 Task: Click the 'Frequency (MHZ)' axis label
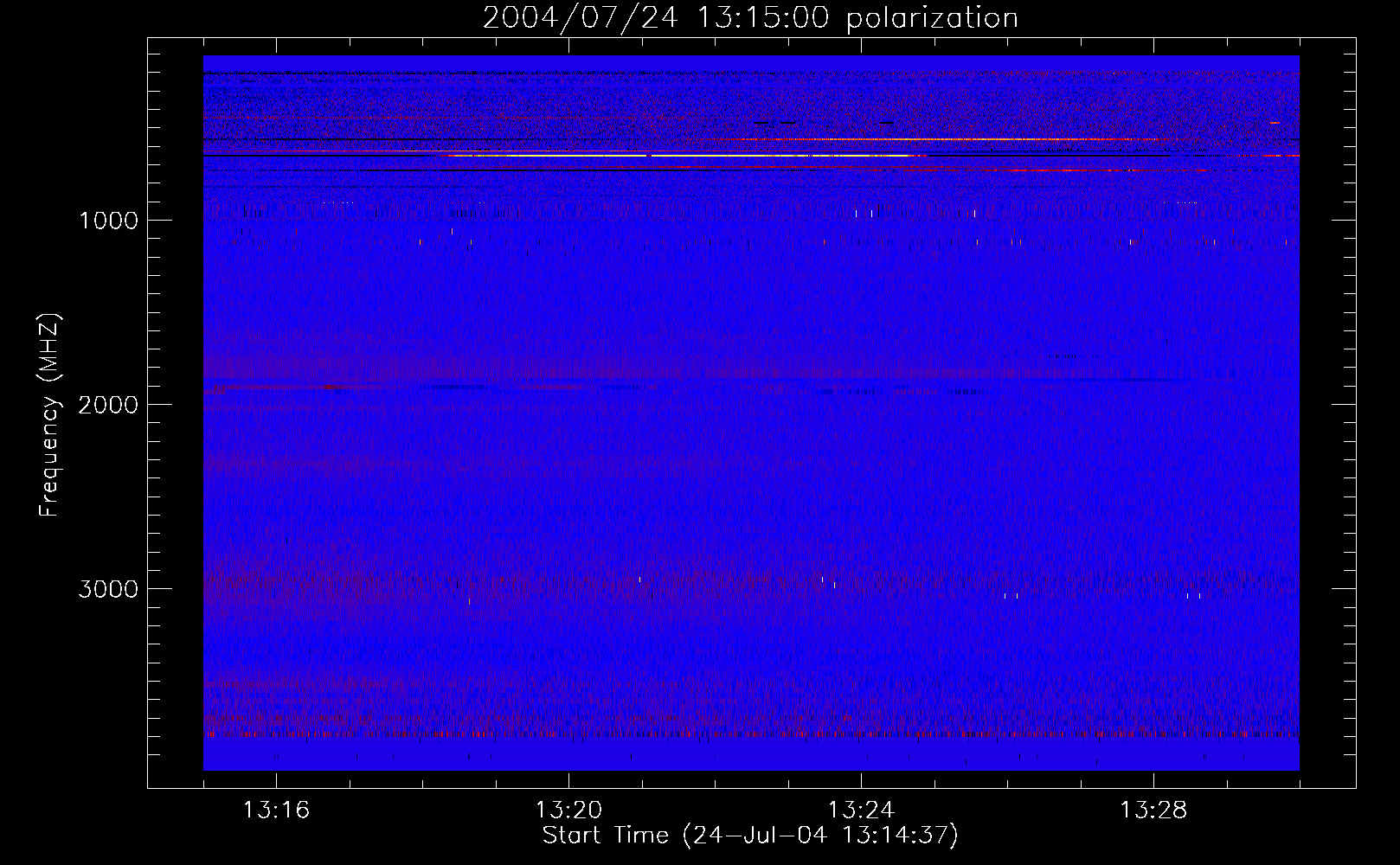coord(48,415)
